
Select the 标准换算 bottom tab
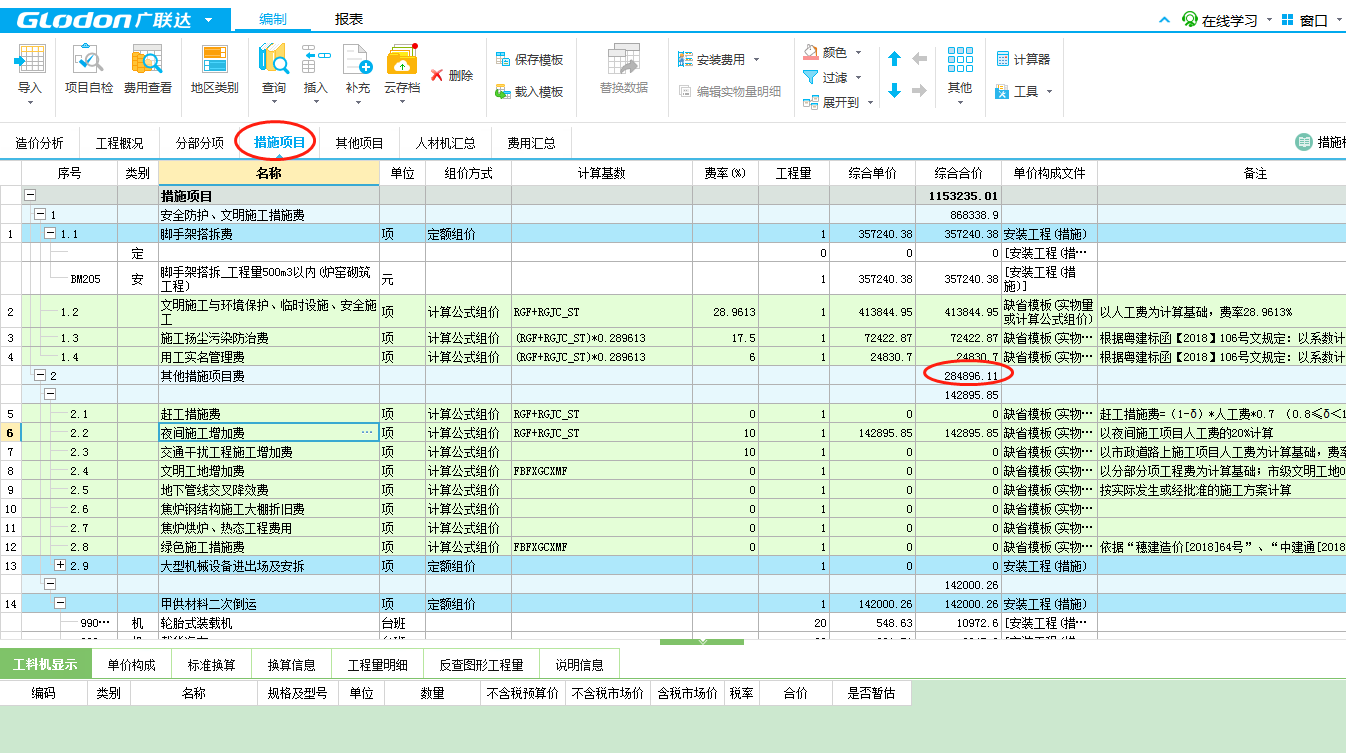(211, 664)
